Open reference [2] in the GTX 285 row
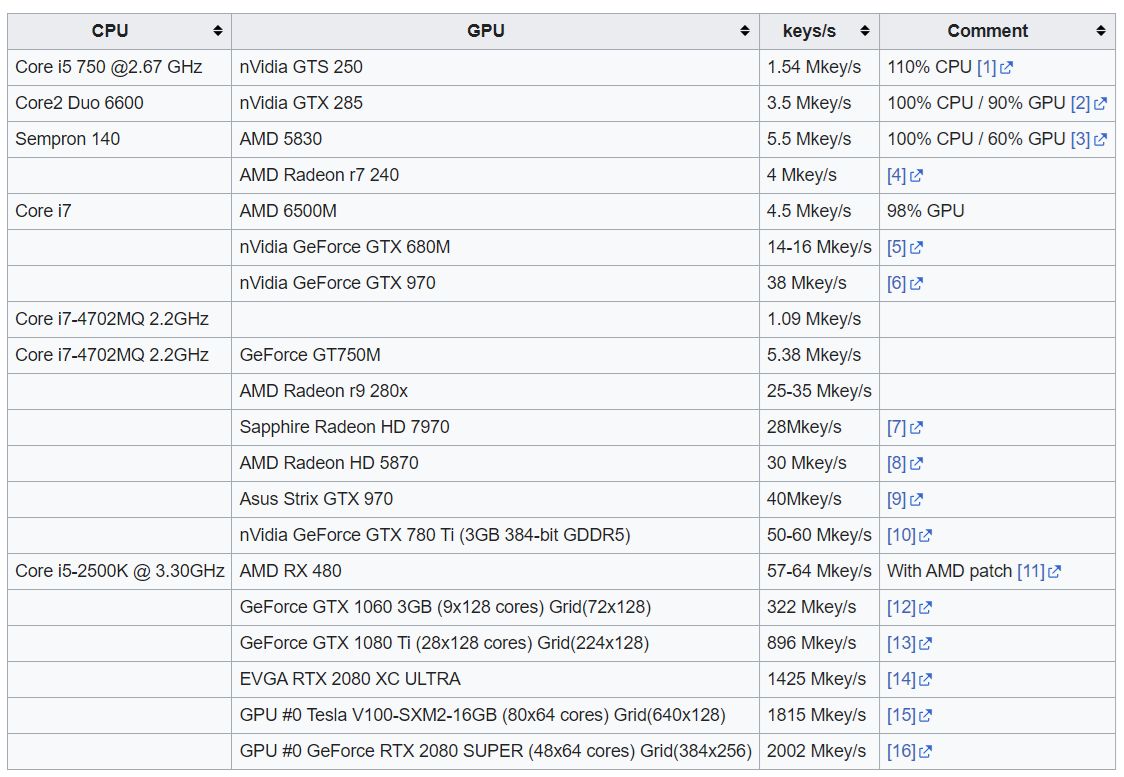The image size is (1124, 777). coord(1088,103)
